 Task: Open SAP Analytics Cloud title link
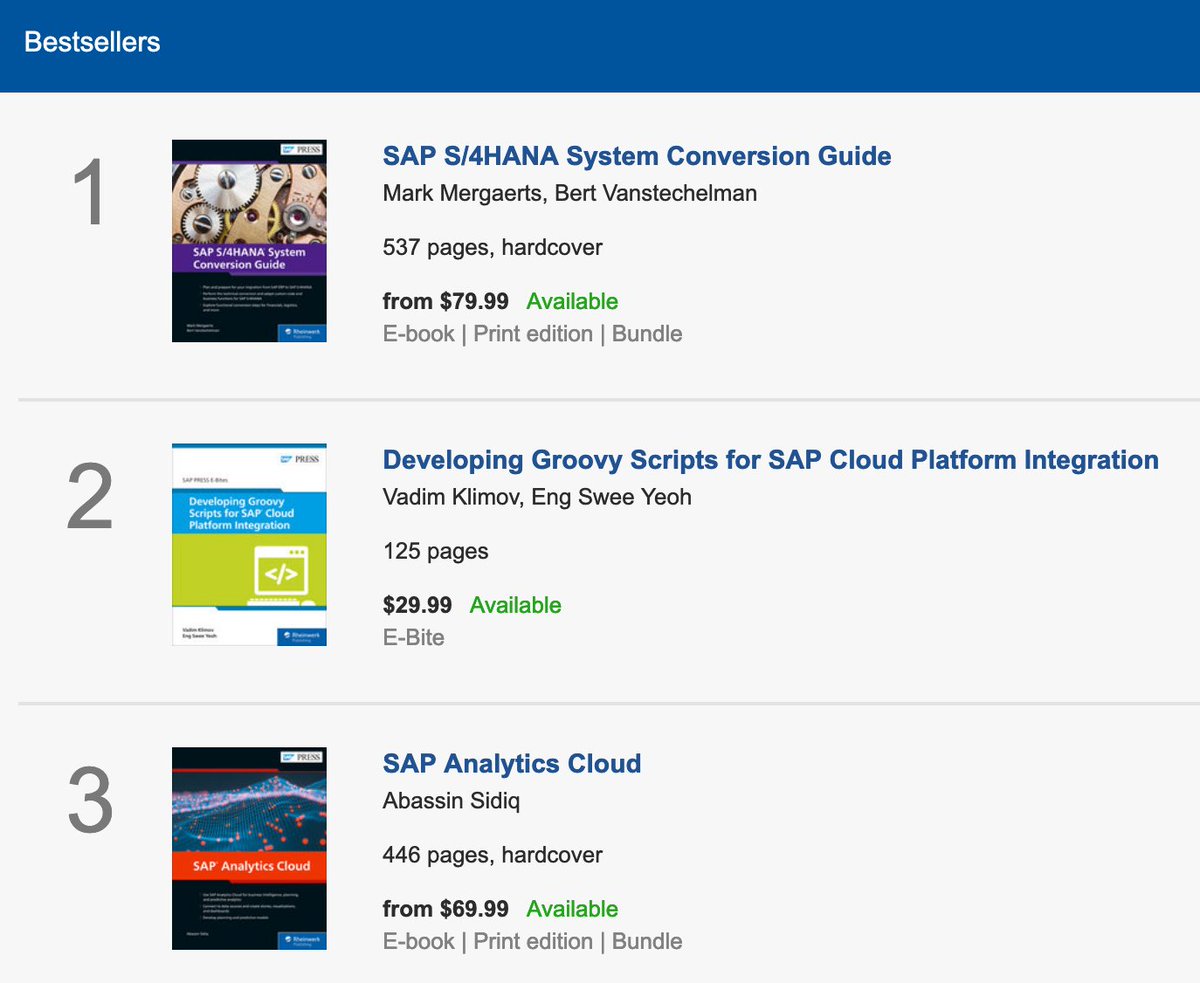click(x=511, y=765)
